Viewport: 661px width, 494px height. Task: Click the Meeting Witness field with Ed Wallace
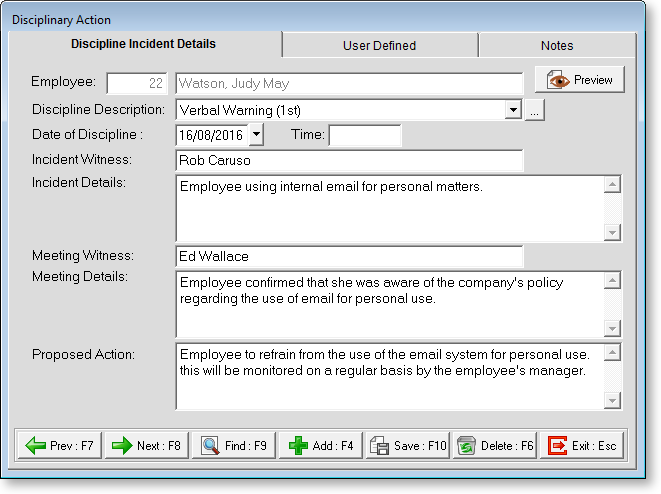(x=348, y=257)
